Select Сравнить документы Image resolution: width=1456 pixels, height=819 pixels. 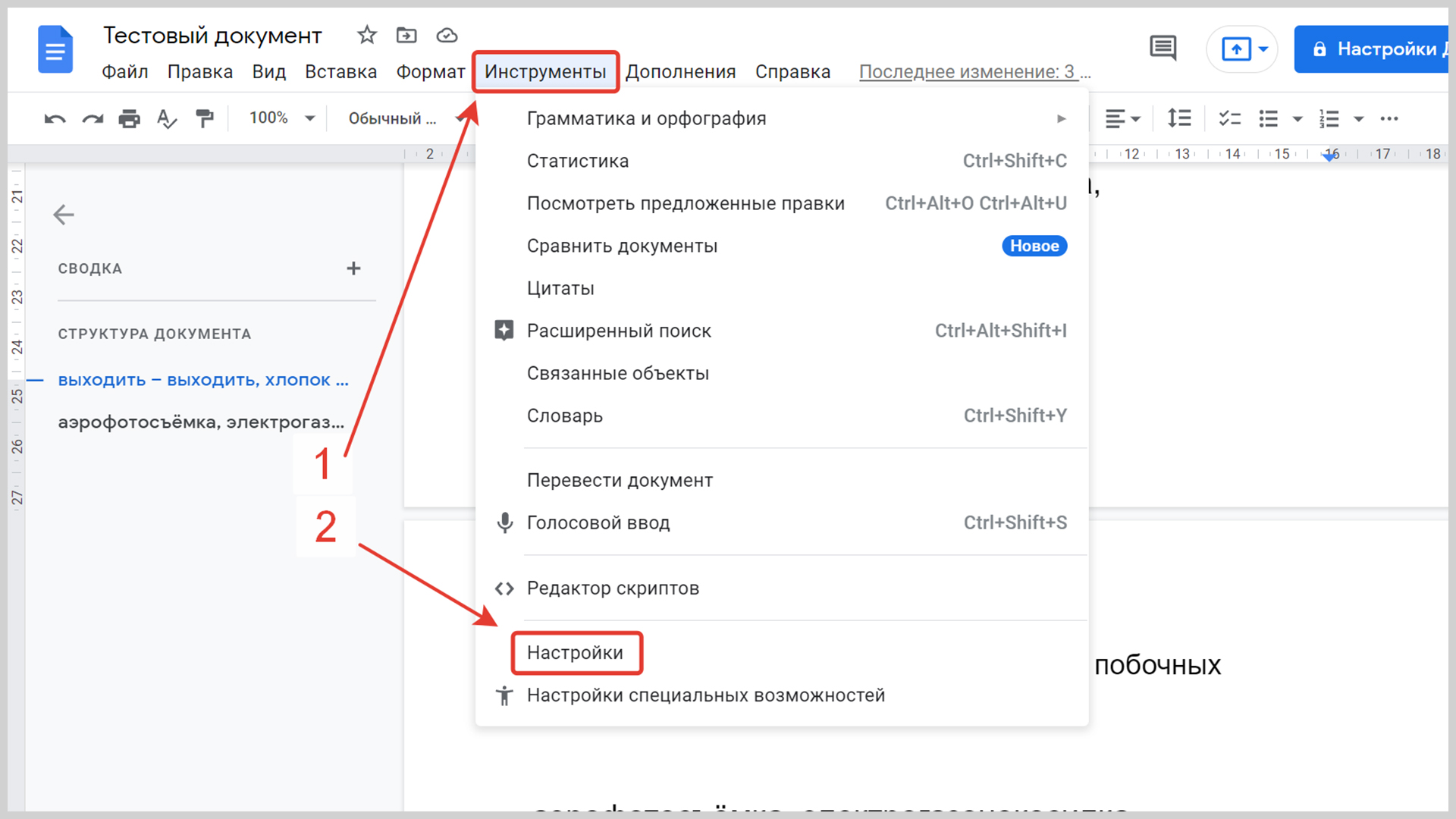pyautogui.click(x=782, y=246)
